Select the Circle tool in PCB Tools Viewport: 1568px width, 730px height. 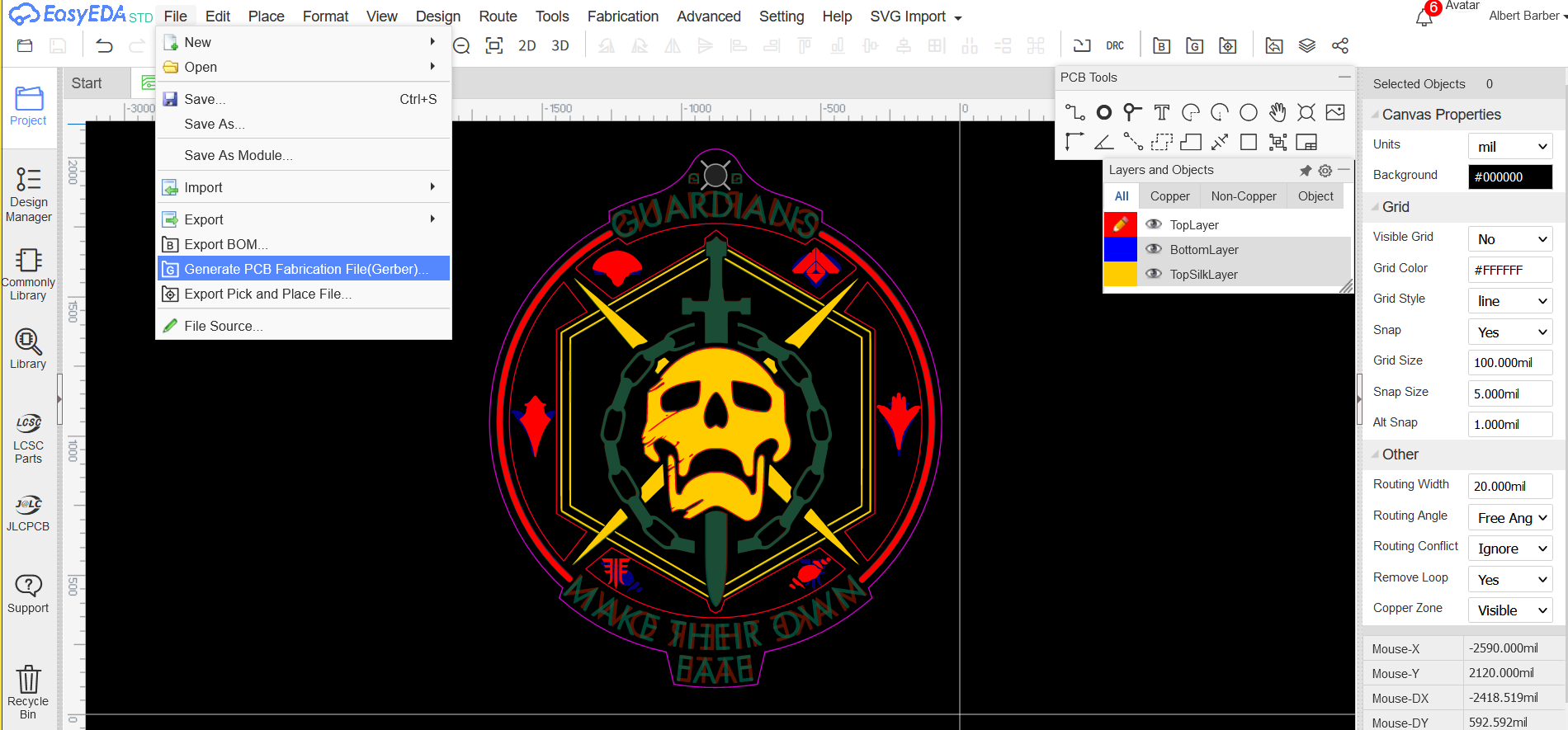1249,112
